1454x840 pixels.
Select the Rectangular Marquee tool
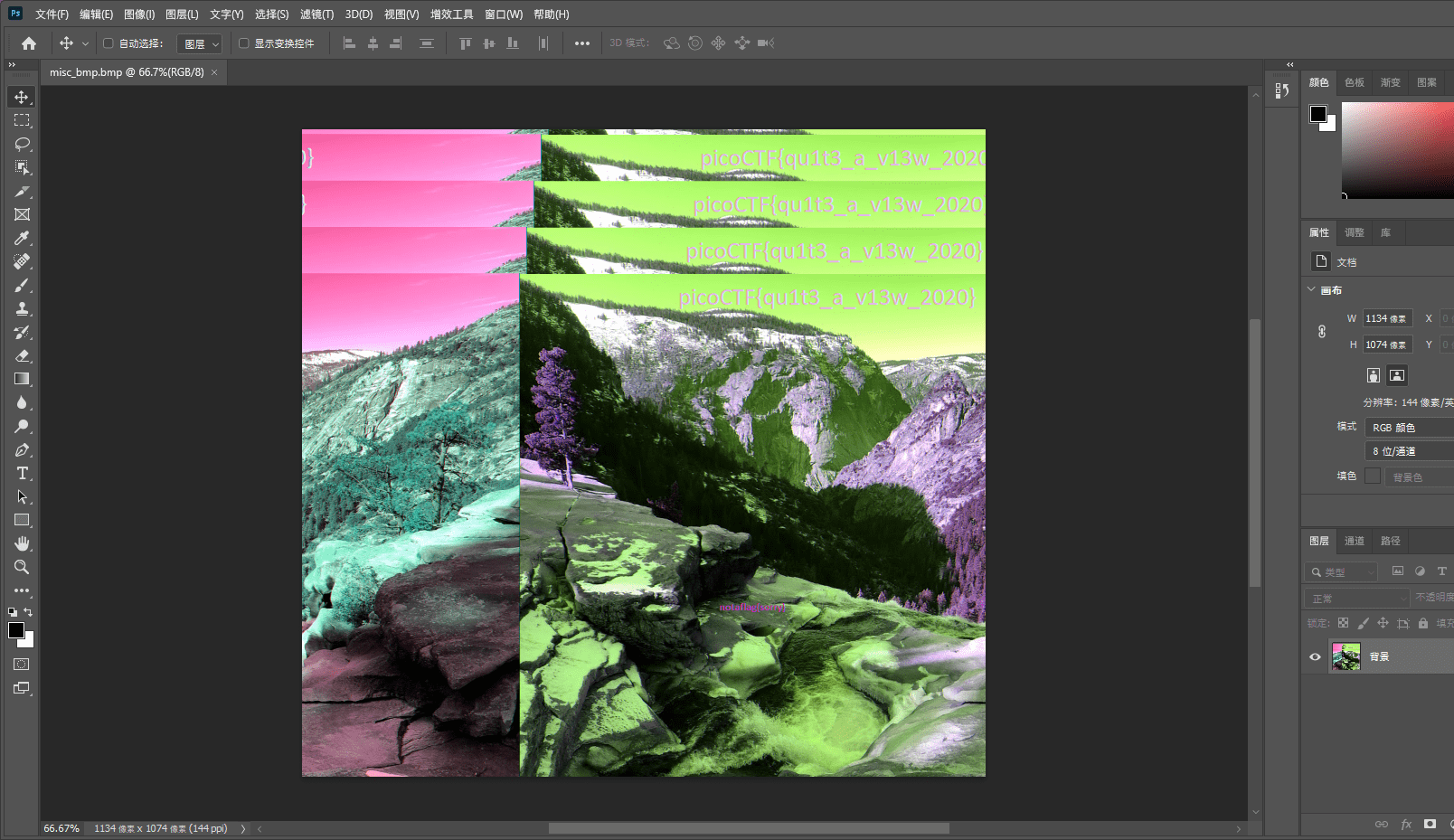click(22, 120)
